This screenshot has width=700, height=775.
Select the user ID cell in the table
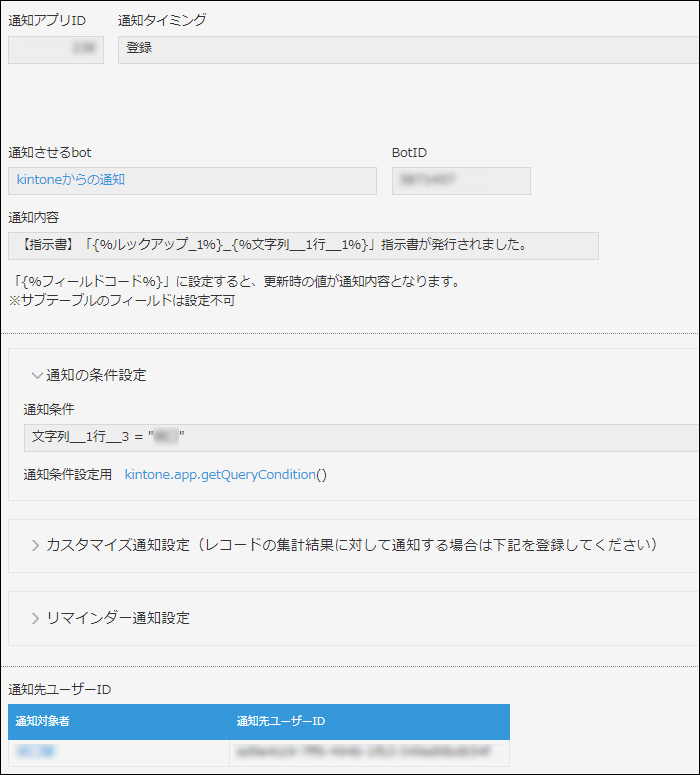[368, 752]
